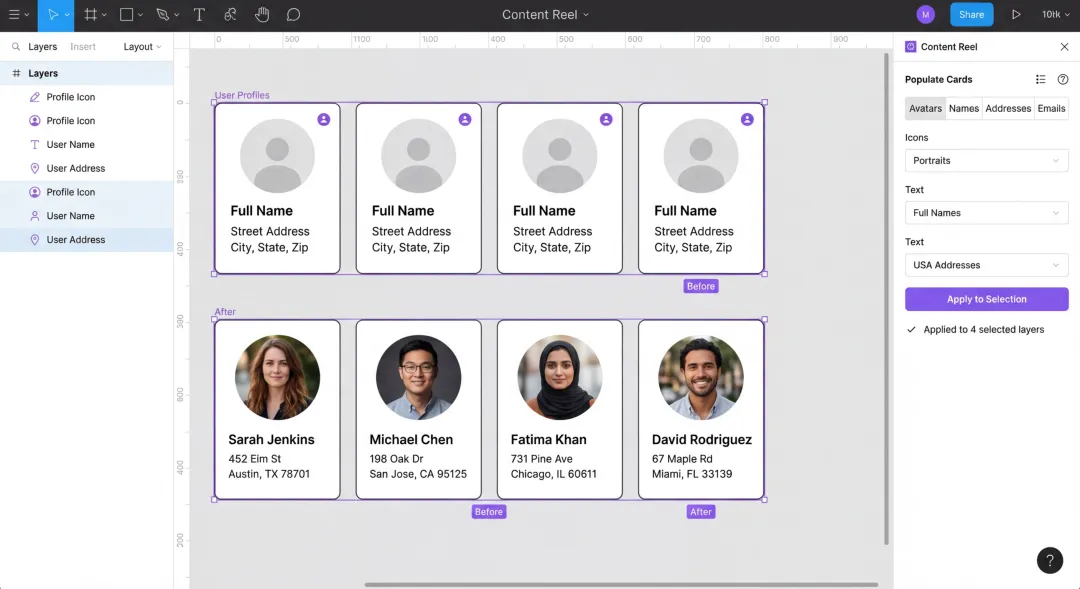Image resolution: width=1080 pixels, height=589 pixels.
Task: Open the Content Reel file title menu
Action: click(545, 15)
